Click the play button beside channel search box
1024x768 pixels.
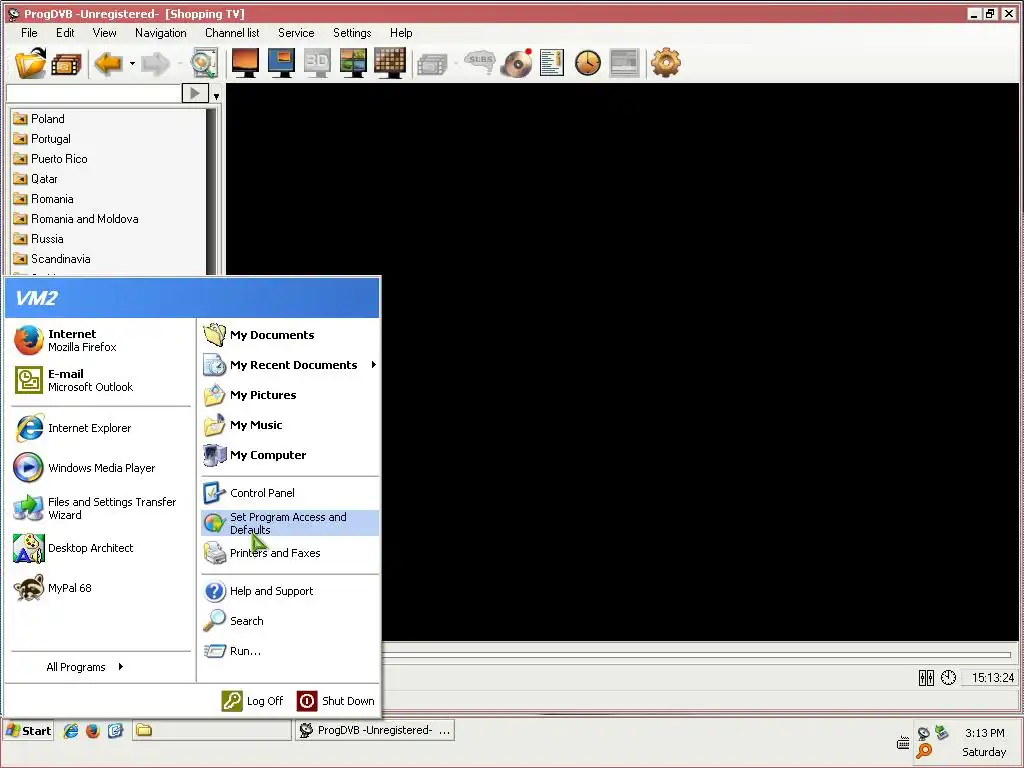coord(195,93)
